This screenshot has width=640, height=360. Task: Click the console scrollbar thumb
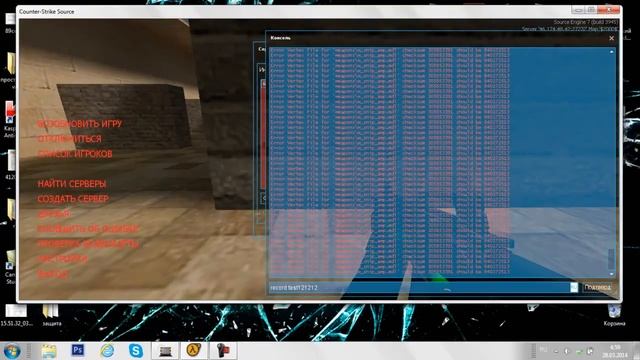tap(611, 259)
